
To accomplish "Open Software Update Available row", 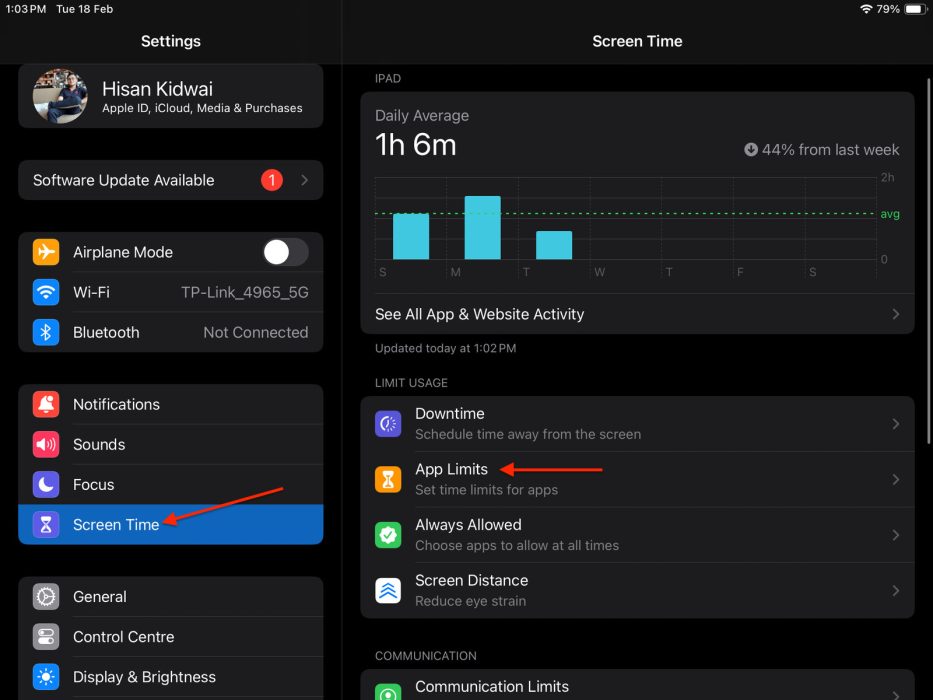I will (171, 180).
